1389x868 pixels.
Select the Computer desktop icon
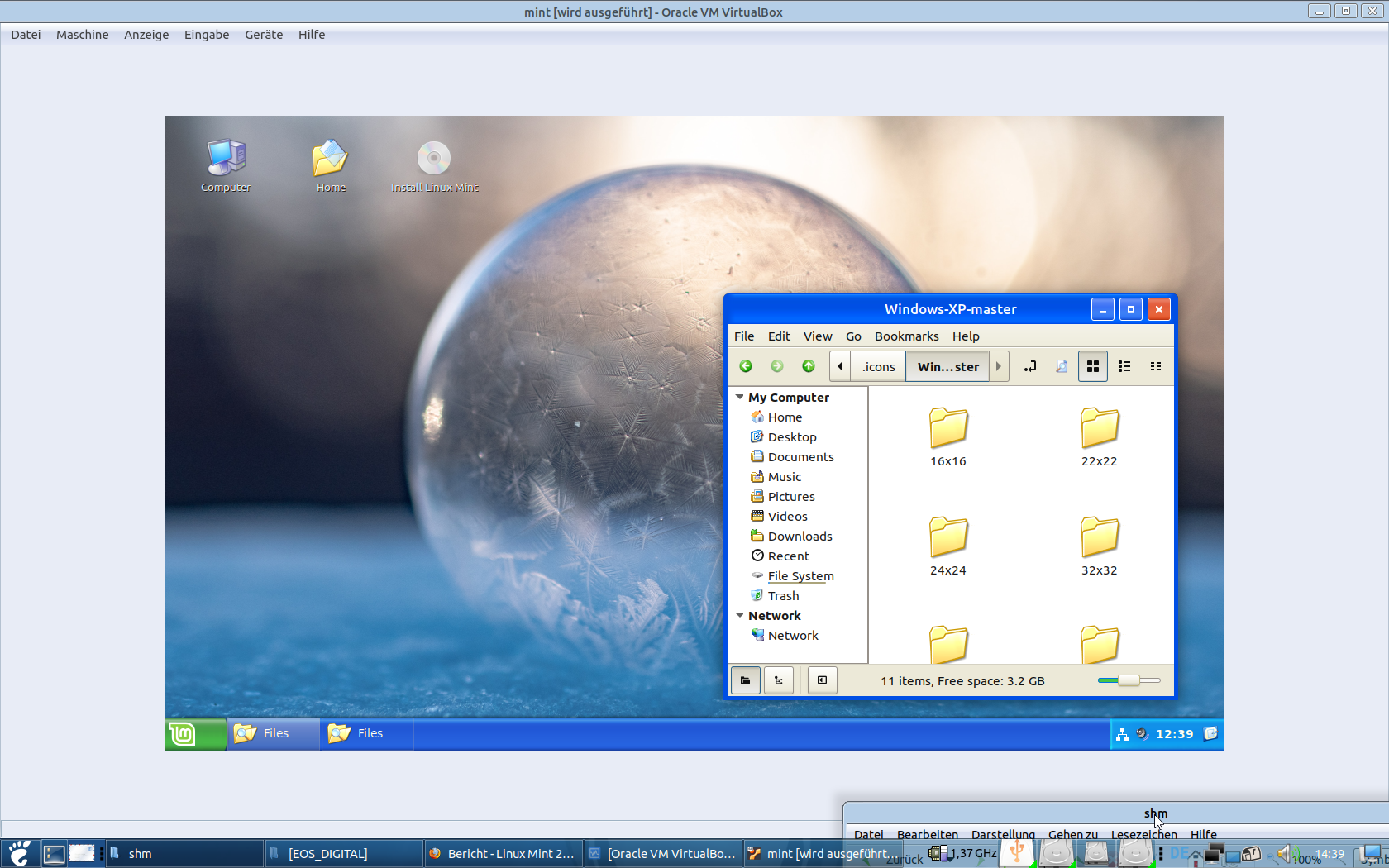(226, 165)
